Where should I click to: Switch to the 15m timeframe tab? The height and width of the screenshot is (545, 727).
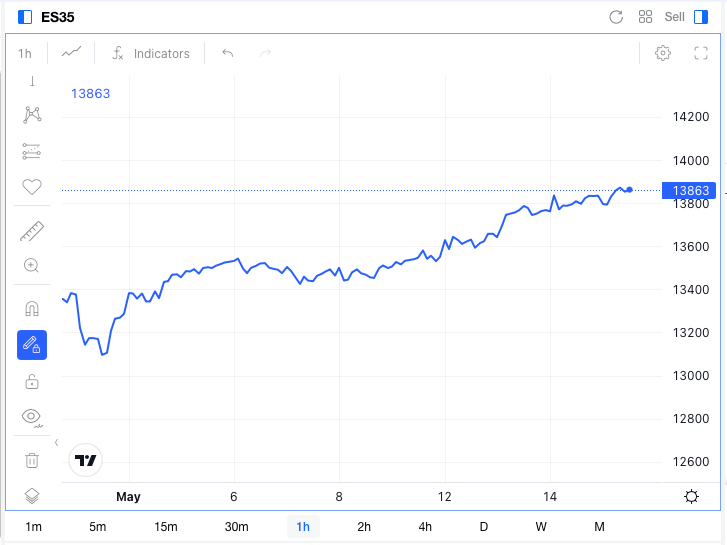click(x=166, y=527)
